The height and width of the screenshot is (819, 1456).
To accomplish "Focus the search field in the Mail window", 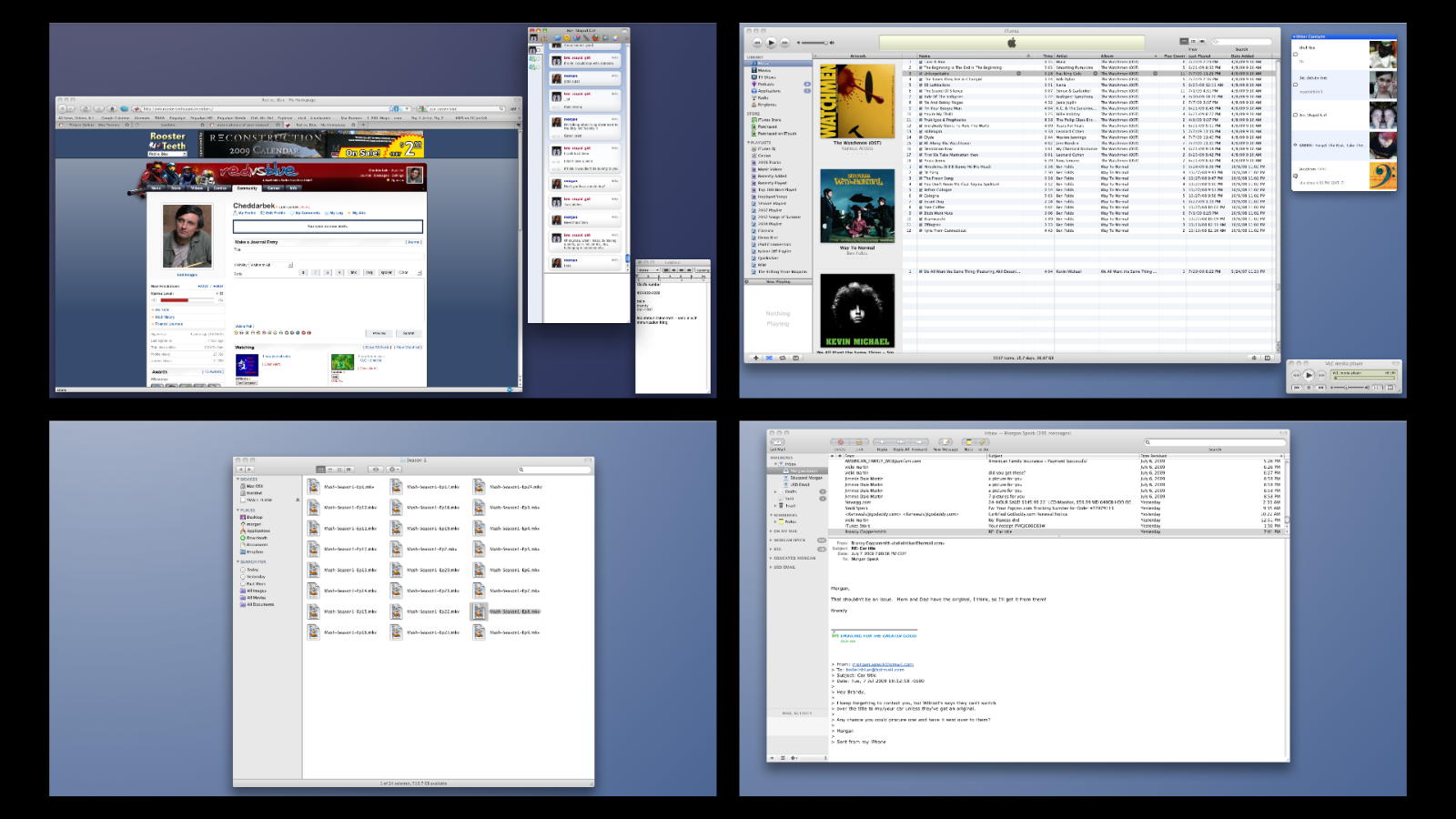I will click(x=1214, y=442).
